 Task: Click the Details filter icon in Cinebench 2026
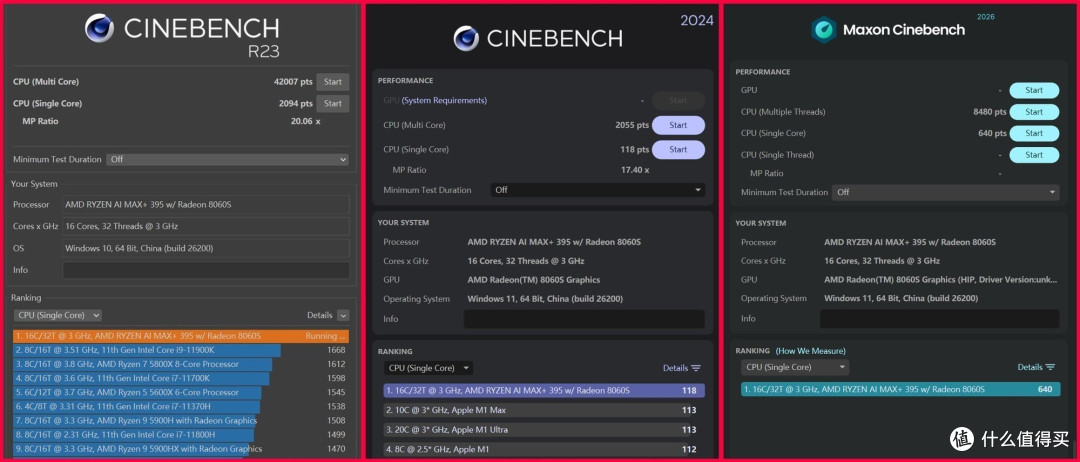[1050, 368]
